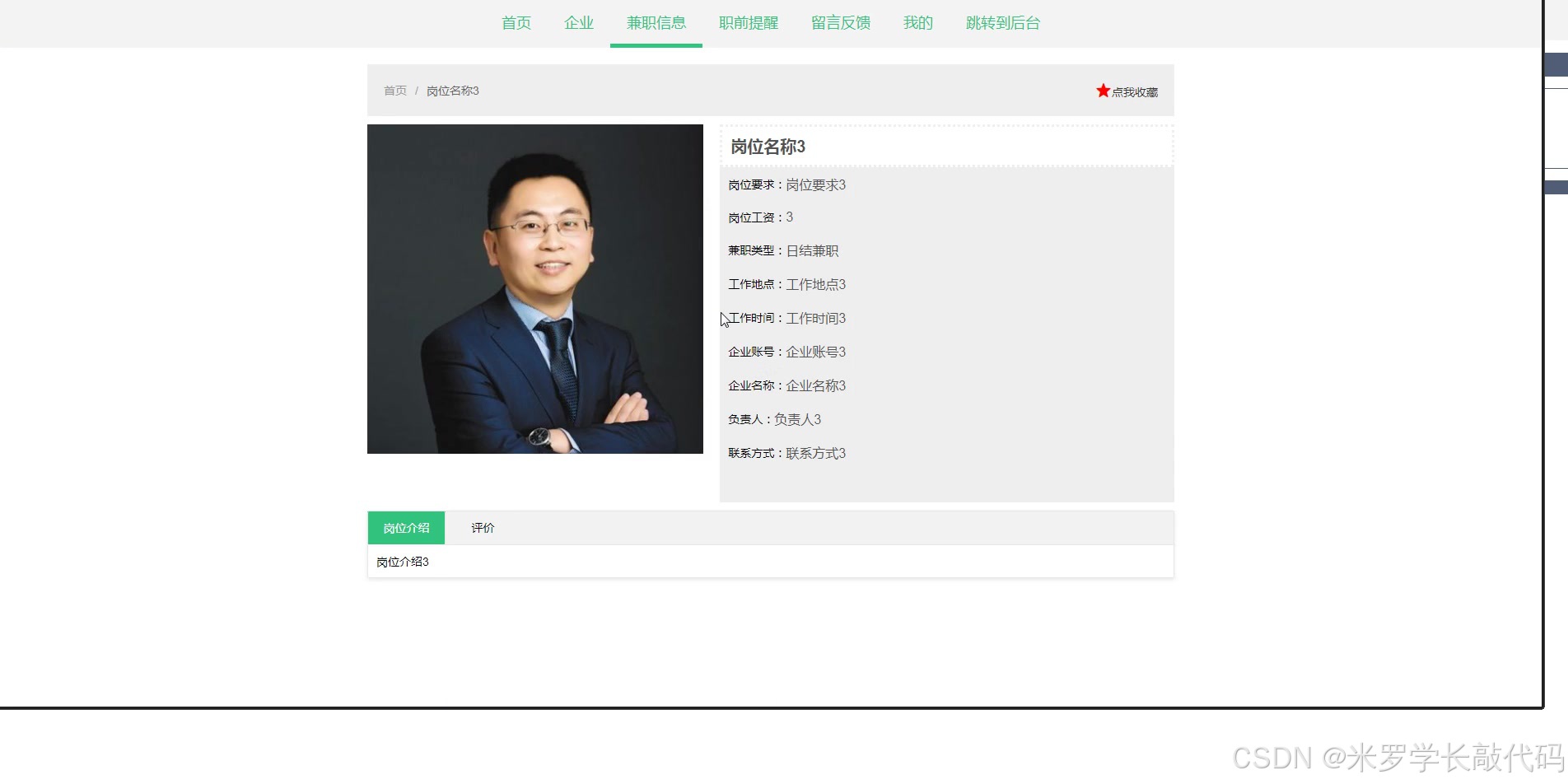Select the 企业名称3 company name text
Screen dimensions: 1568x784
point(814,385)
